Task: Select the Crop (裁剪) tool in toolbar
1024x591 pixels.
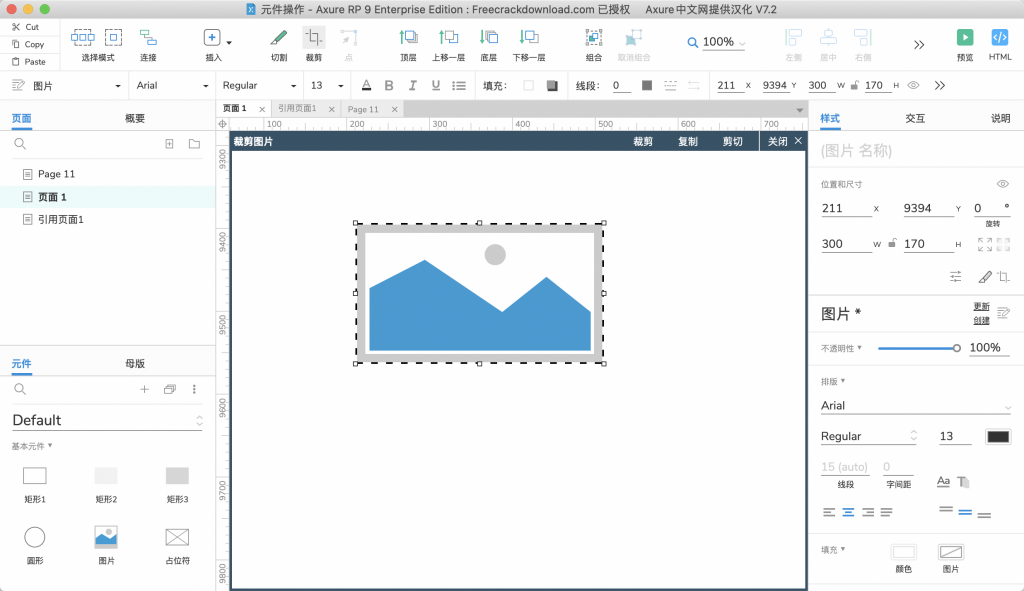Action: 313,38
